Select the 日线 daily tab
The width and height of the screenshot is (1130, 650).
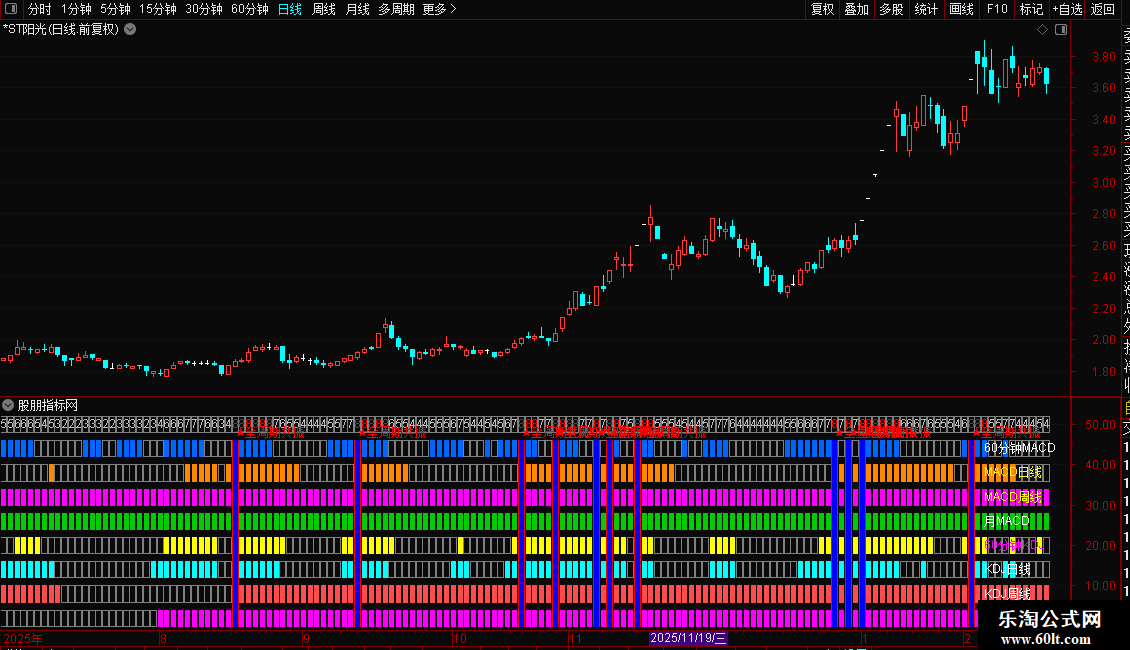click(x=290, y=9)
